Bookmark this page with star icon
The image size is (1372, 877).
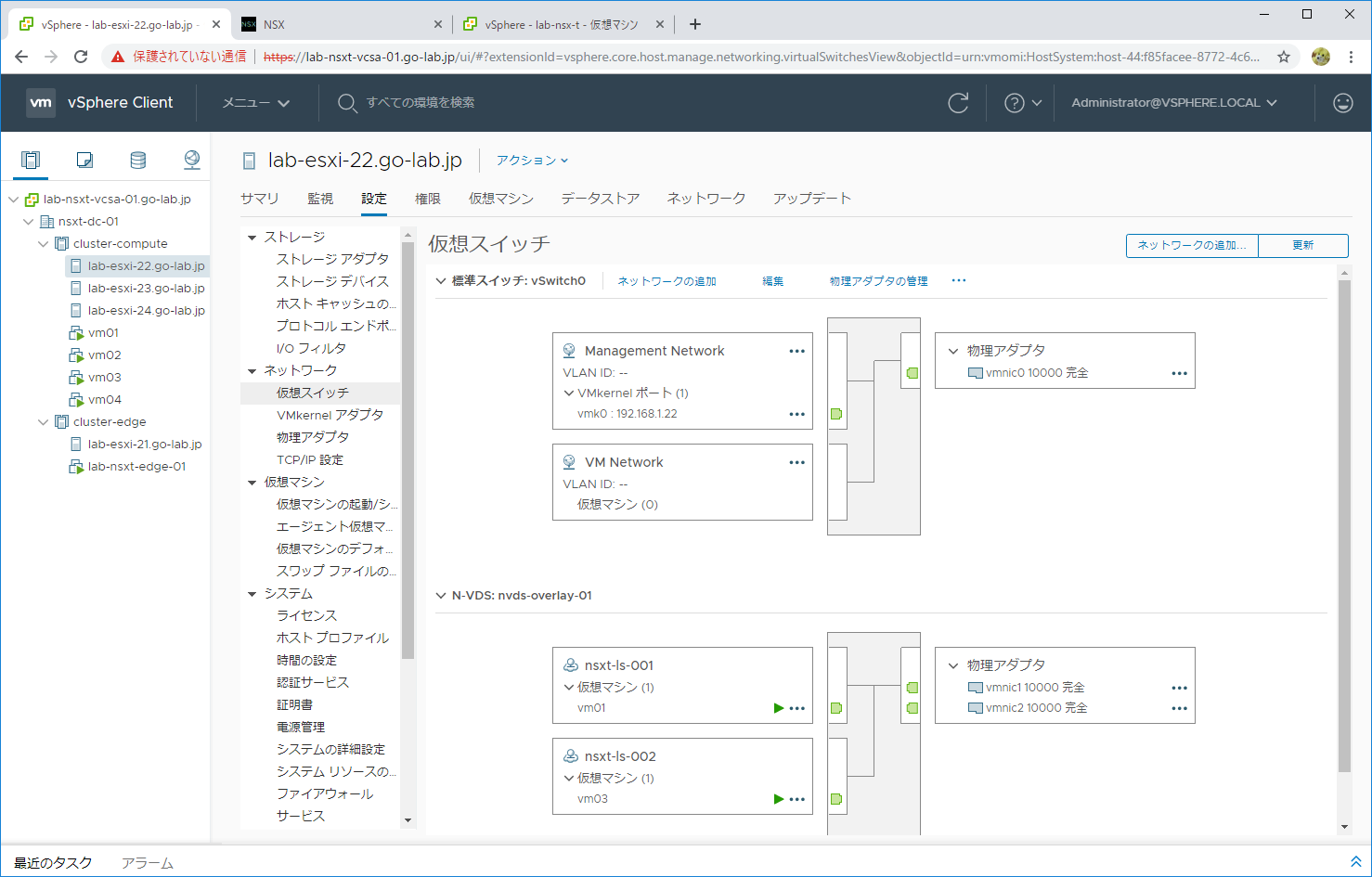pyautogui.click(x=1284, y=57)
